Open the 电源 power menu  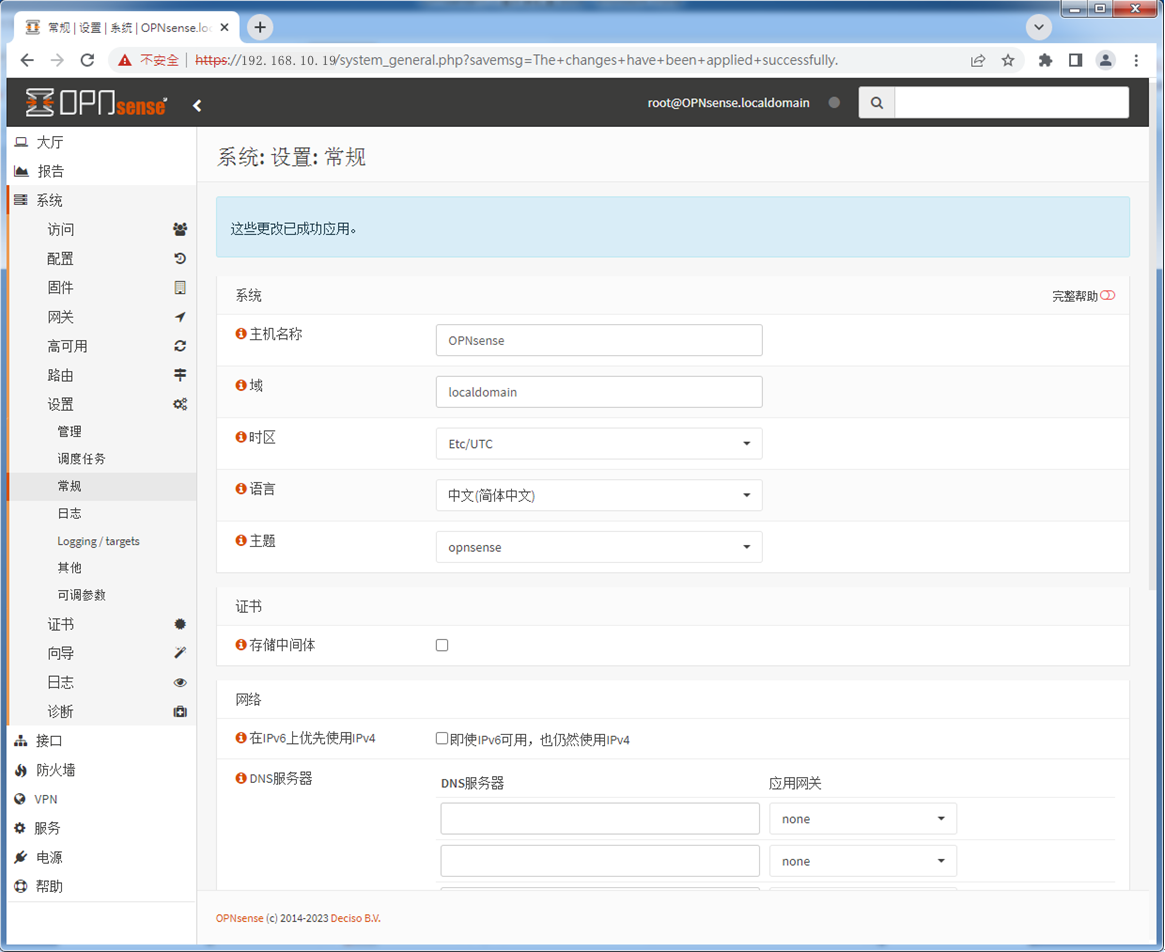click(102, 857)
